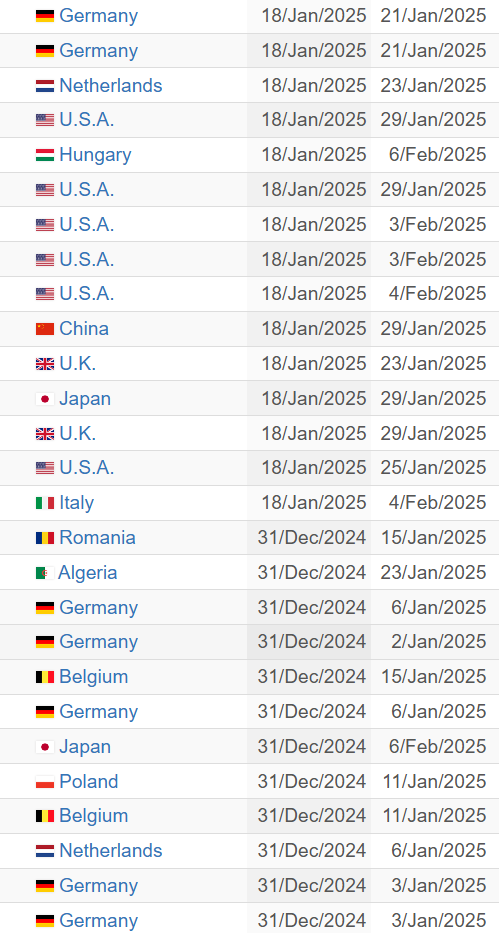
Task: Click the Japan flag dated 29/Jan/2025
Action: 45,399
